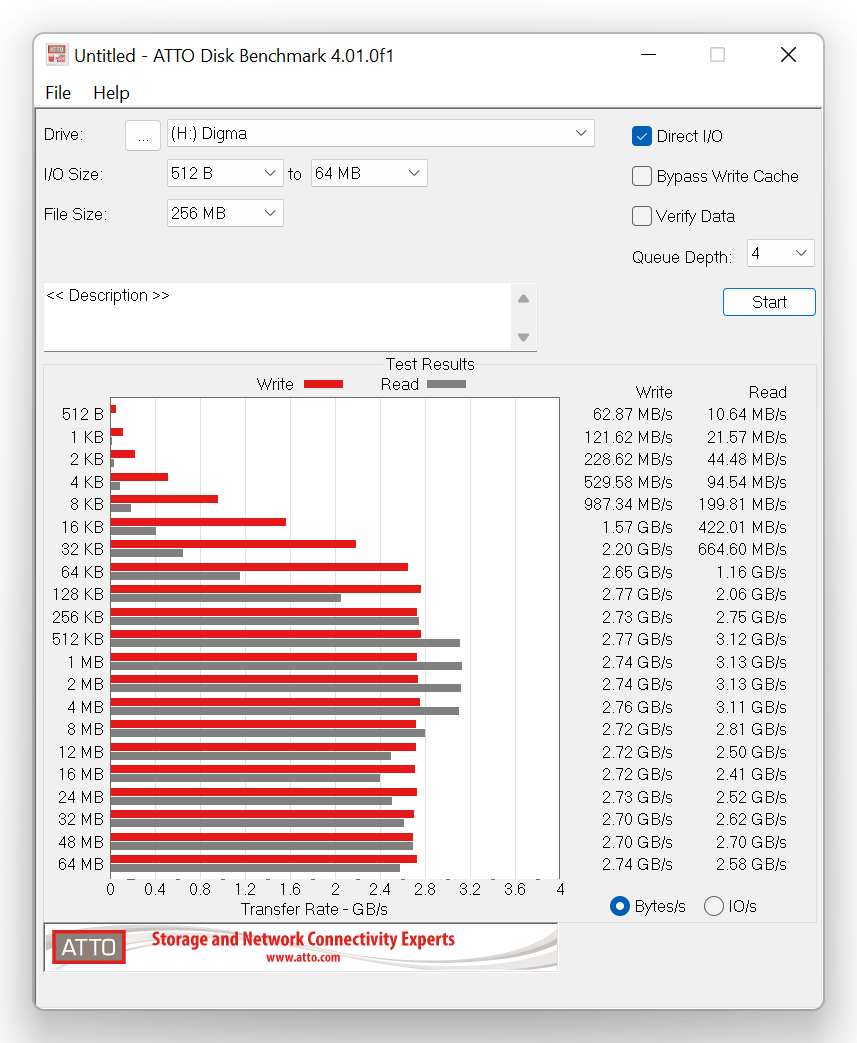Image resolution: width=857 pixels, height=1043 pixels.
Task: Click the ATTO logo in the banner
Action: (x=89, y=946)
